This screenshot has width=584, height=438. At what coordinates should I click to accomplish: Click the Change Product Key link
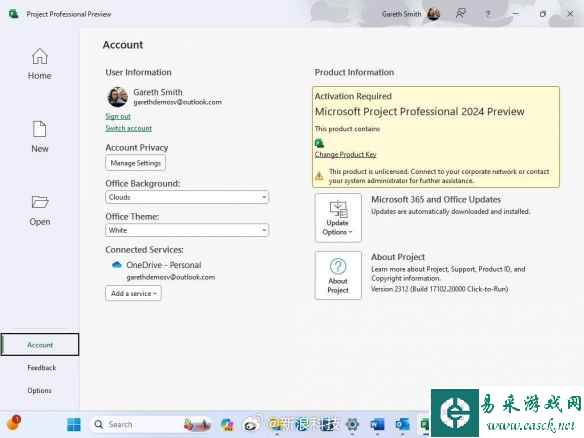click(345, 155)
